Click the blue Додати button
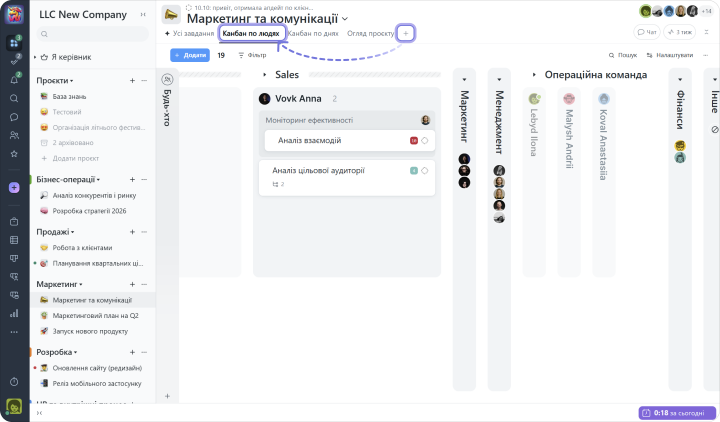The height and width of the screenshot is (422, 720). (x=190, y=55)
